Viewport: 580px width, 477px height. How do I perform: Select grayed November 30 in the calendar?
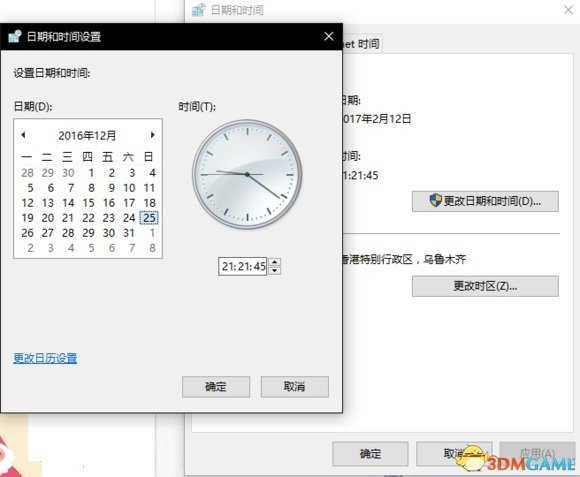(x=68, y=173)
